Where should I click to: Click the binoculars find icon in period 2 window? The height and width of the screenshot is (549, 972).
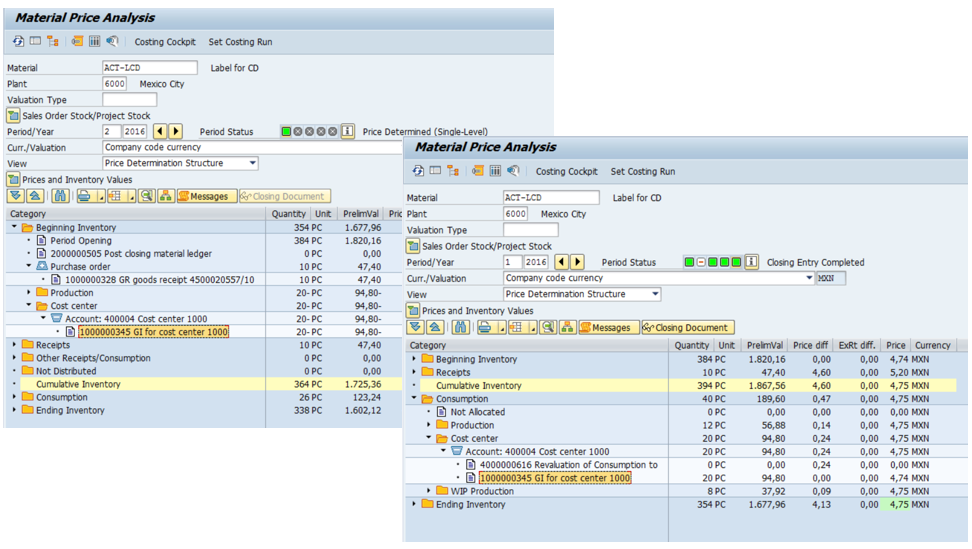[60, 196]
